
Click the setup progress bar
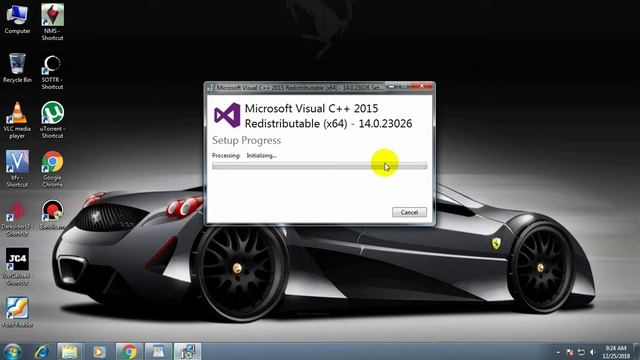(x=320, y=166)
